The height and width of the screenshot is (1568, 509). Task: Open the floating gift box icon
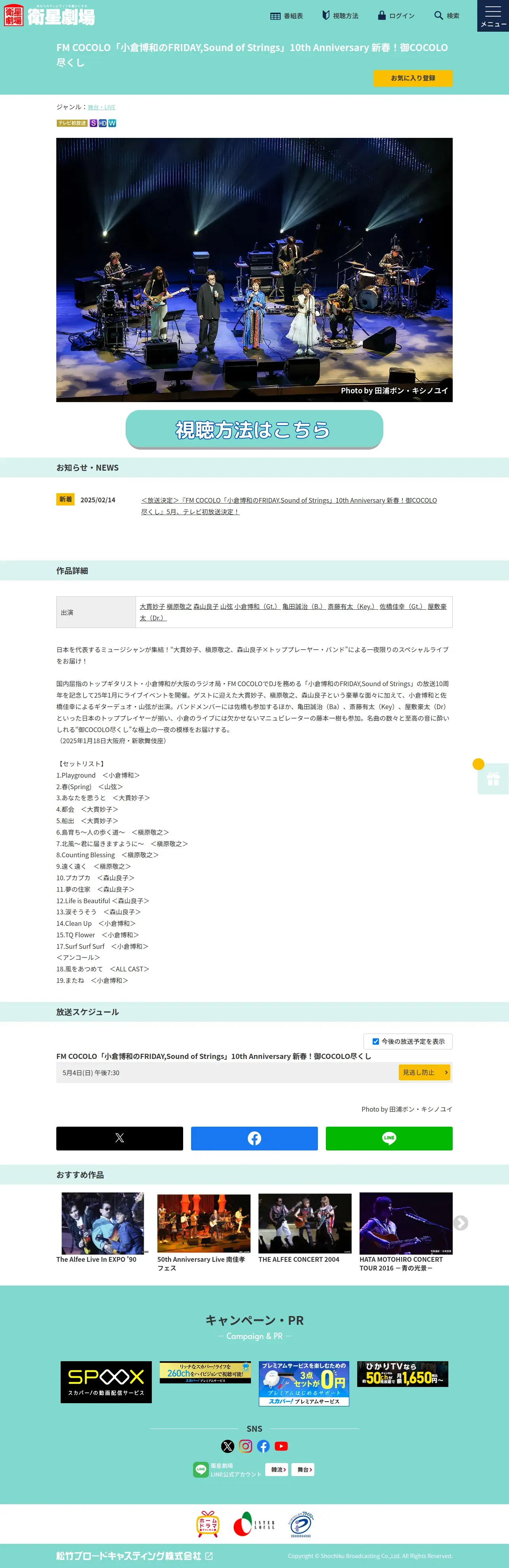[x=493, y=779]
